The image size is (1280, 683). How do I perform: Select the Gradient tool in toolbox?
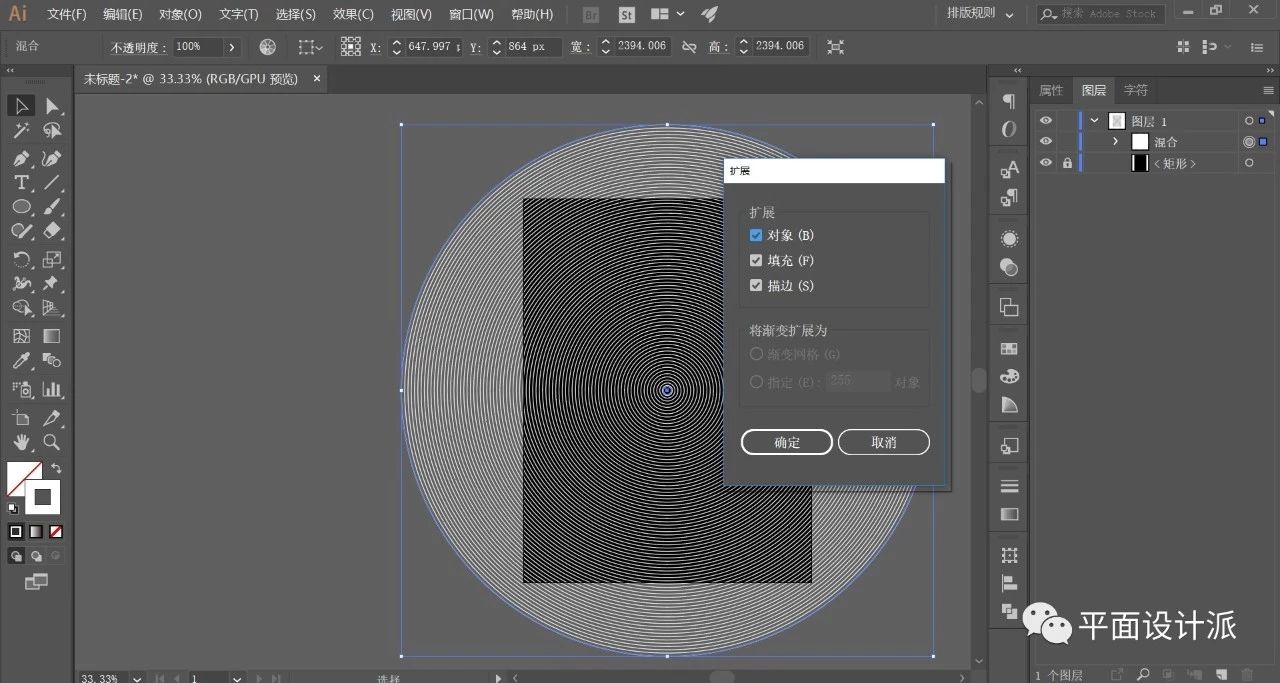pyautogui.click(x=52, y=336)
